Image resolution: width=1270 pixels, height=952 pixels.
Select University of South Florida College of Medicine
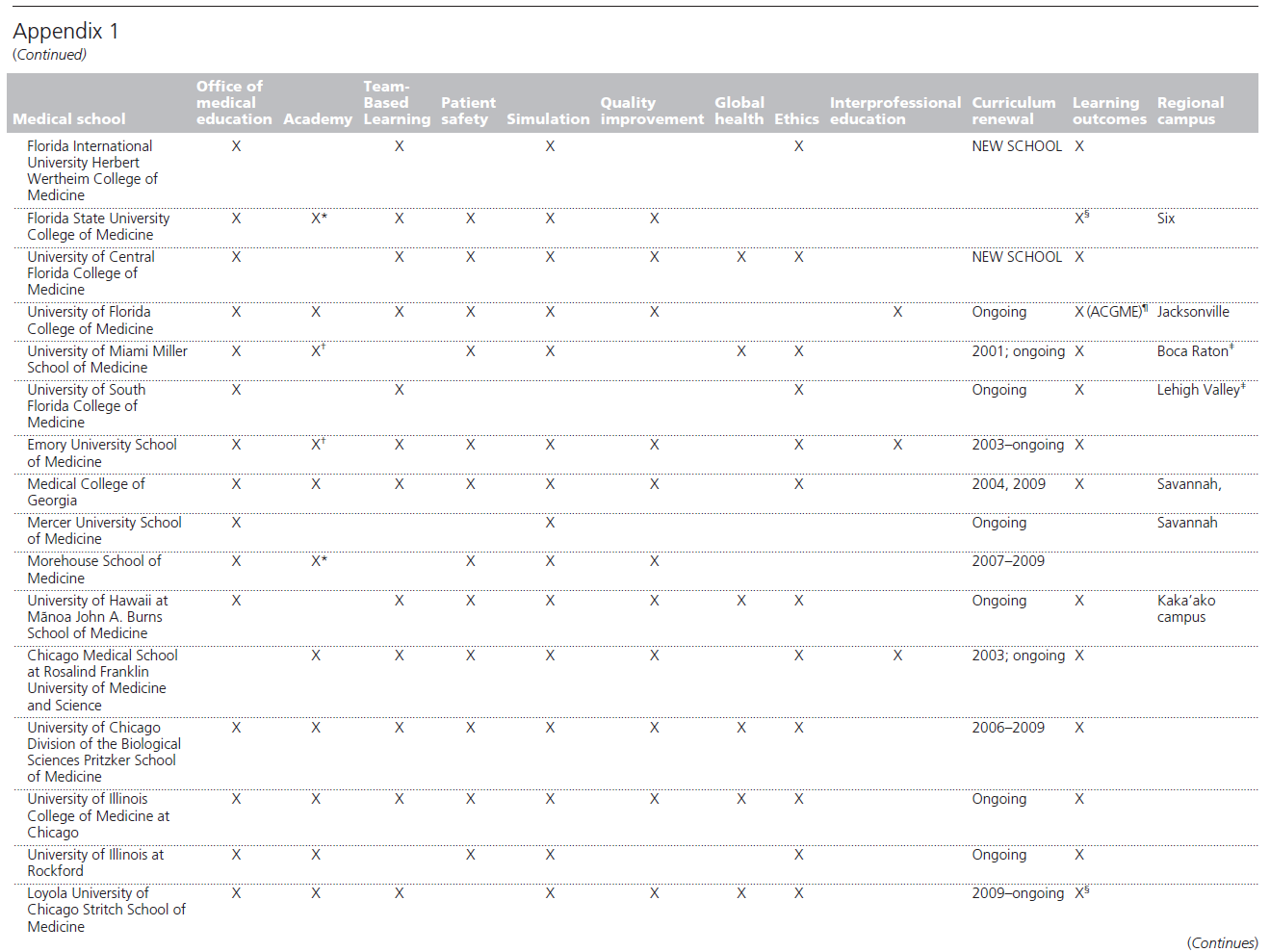86,406
